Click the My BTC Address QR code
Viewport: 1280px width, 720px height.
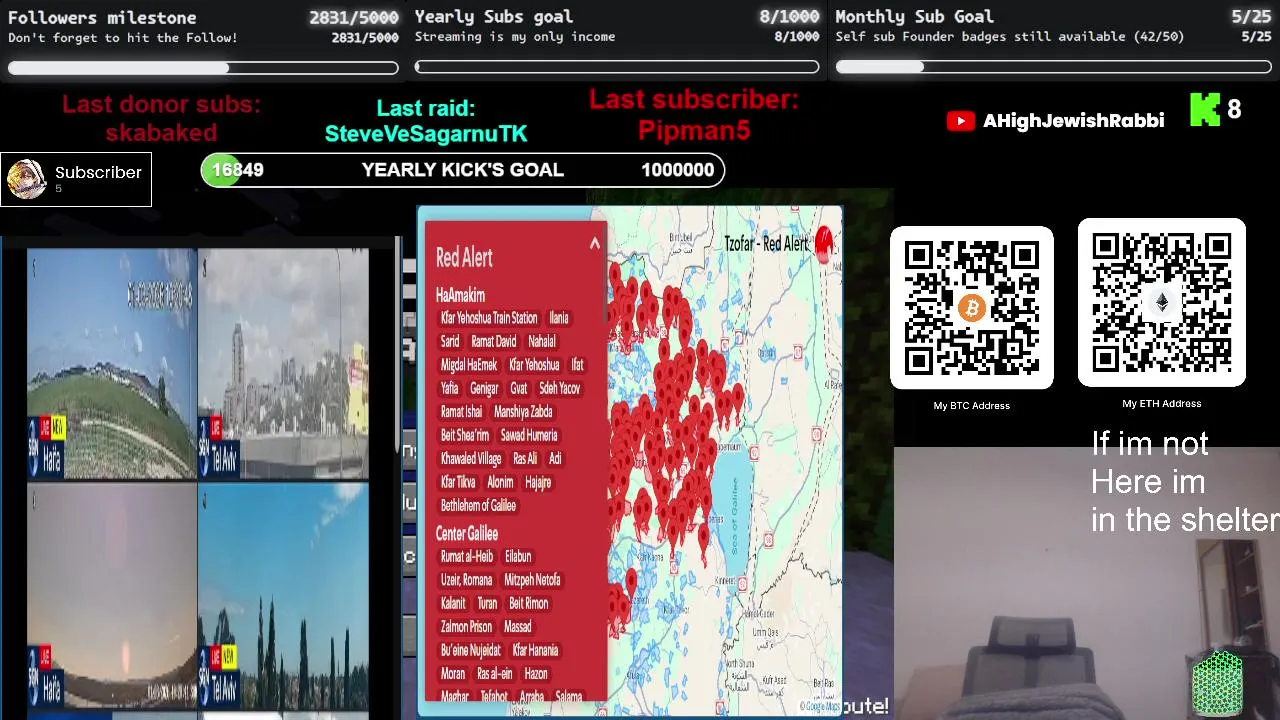[x=971, y=308]
